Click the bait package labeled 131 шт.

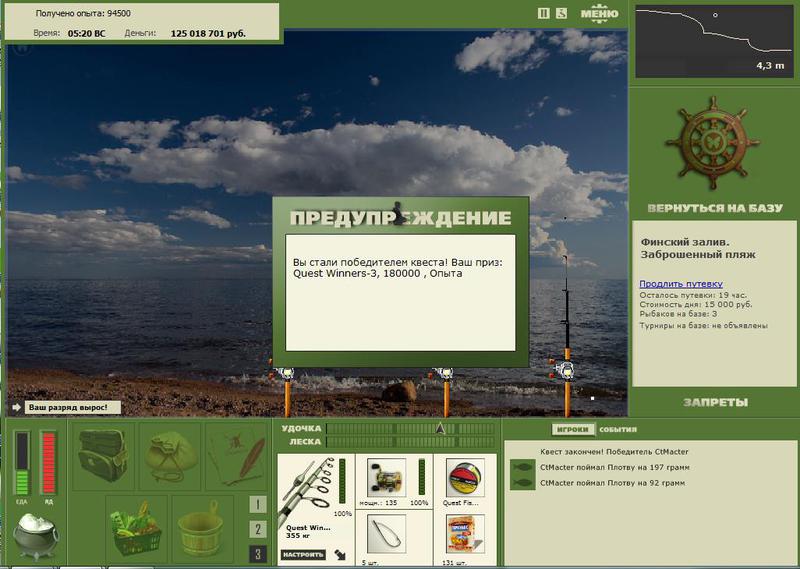pos(465,534)
